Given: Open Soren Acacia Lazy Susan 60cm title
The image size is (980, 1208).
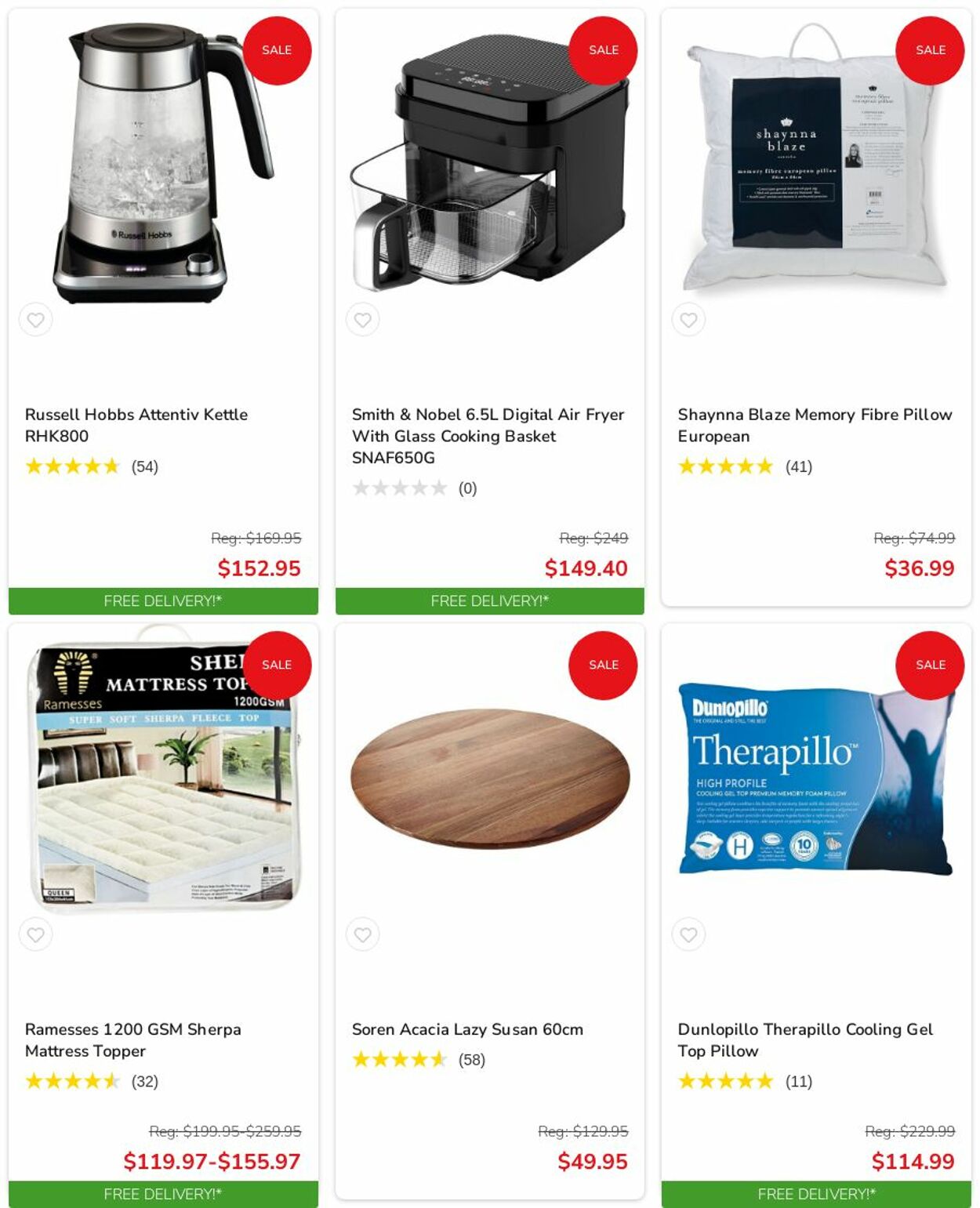Looking at the screenshot, I should tap(467, 1029).
